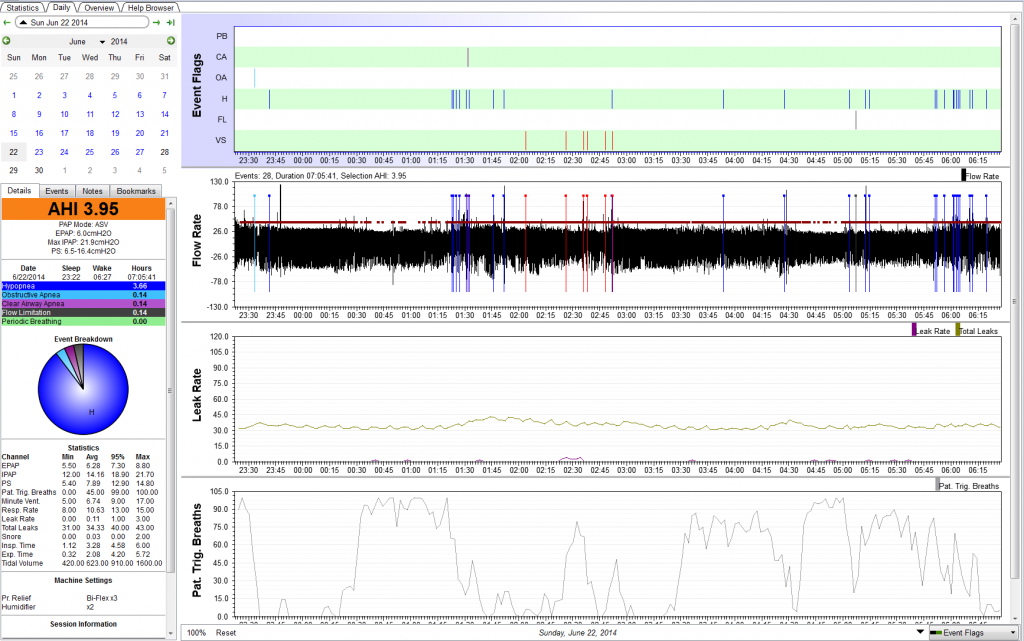Collapse calendar via Sun Jun 22 2014 button

coord(82,22)
